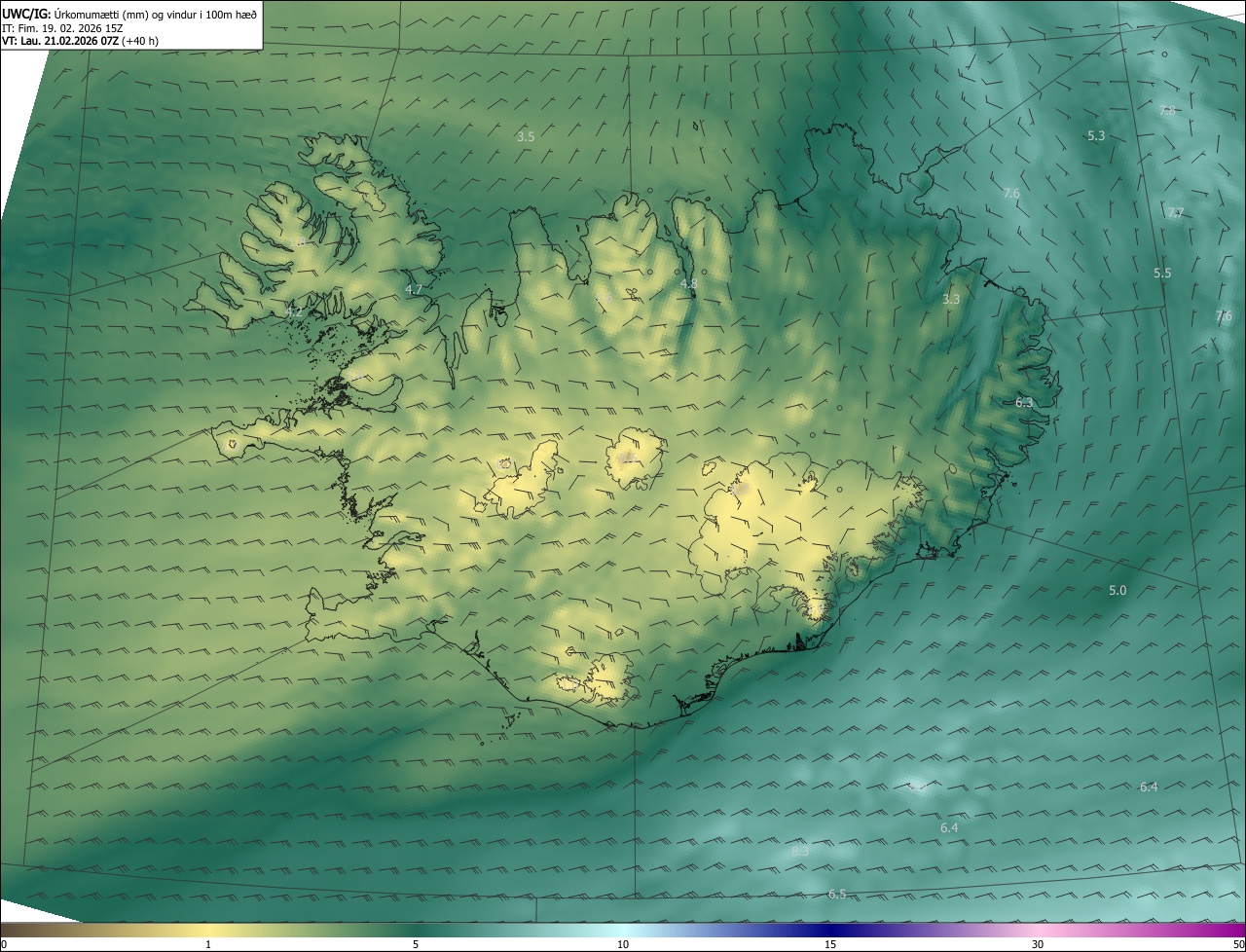Click the 3.3 value label in northeast Iceland
Image resolution: width=1246 pixels, height=952 pixels.
coord(951,299)
